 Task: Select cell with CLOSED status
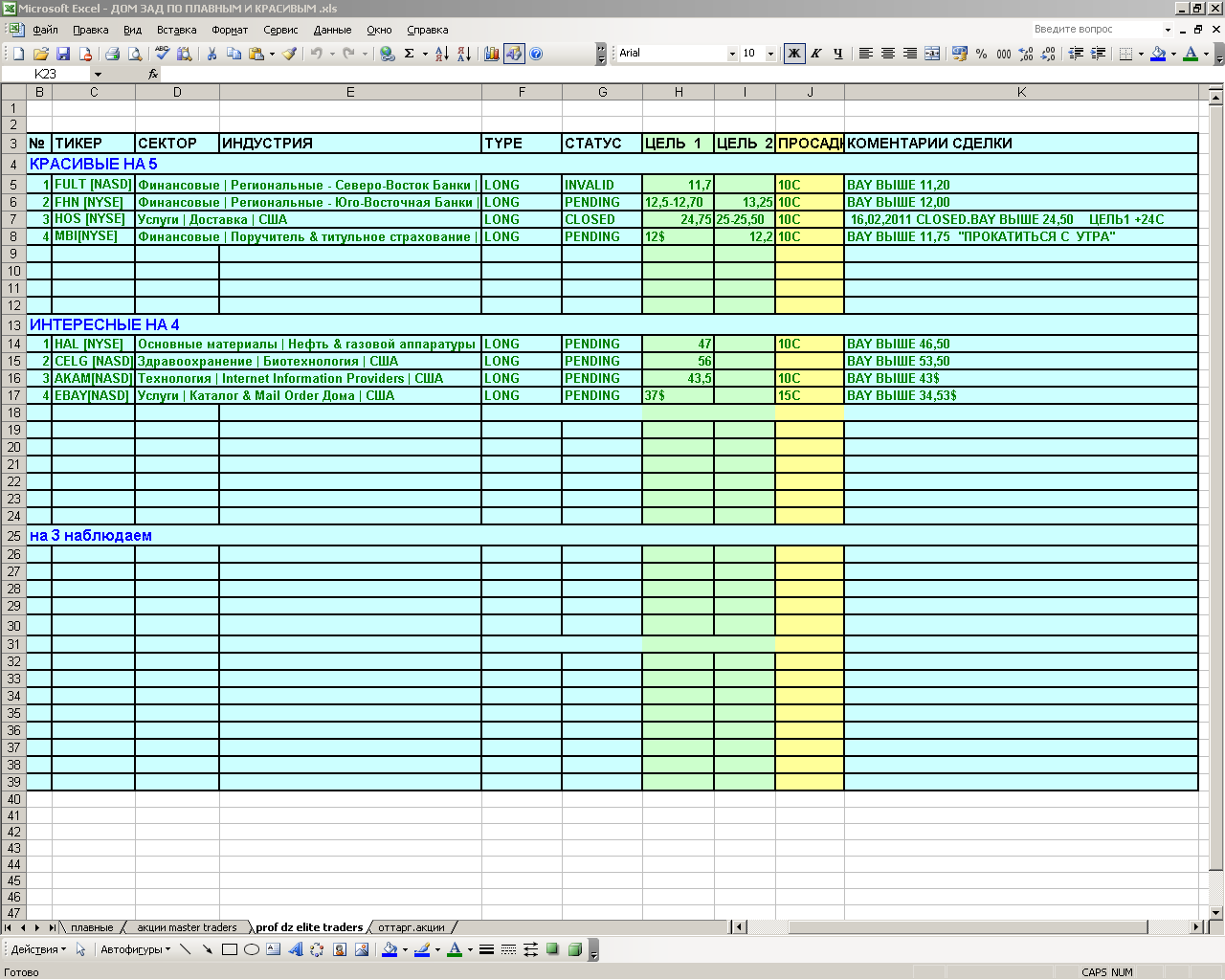pos(602,219)
